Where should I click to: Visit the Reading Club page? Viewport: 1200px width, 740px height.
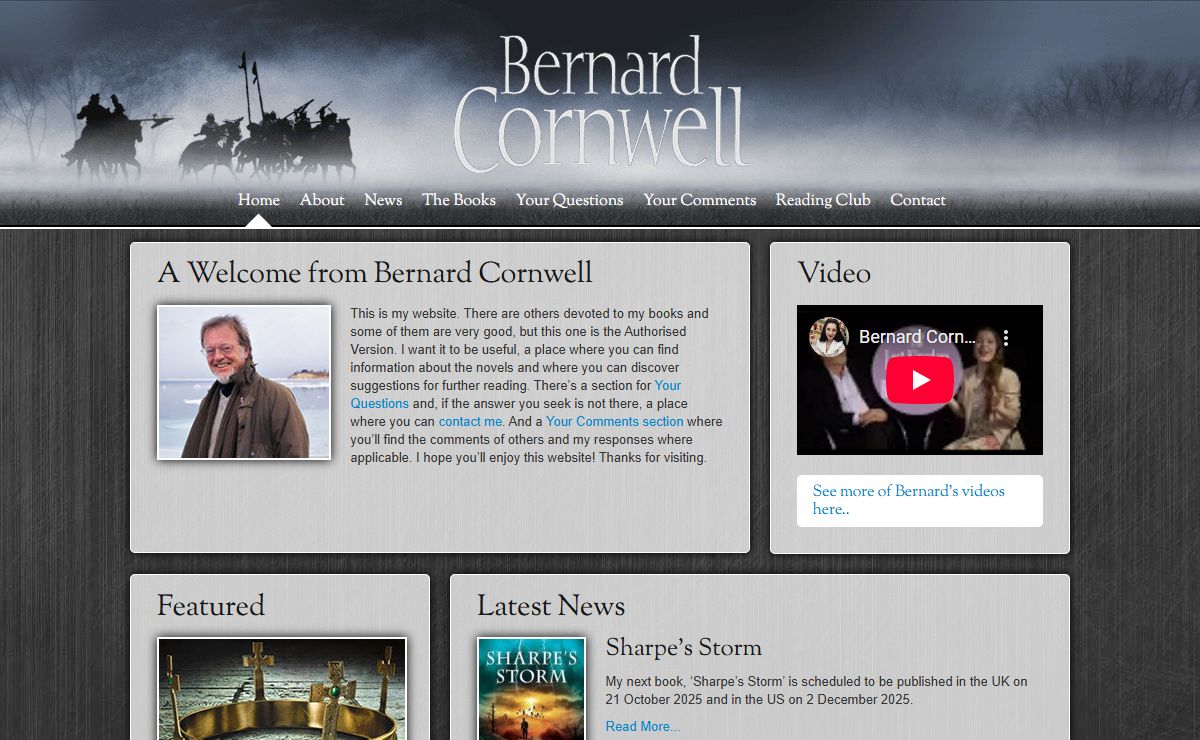(823, 200)
